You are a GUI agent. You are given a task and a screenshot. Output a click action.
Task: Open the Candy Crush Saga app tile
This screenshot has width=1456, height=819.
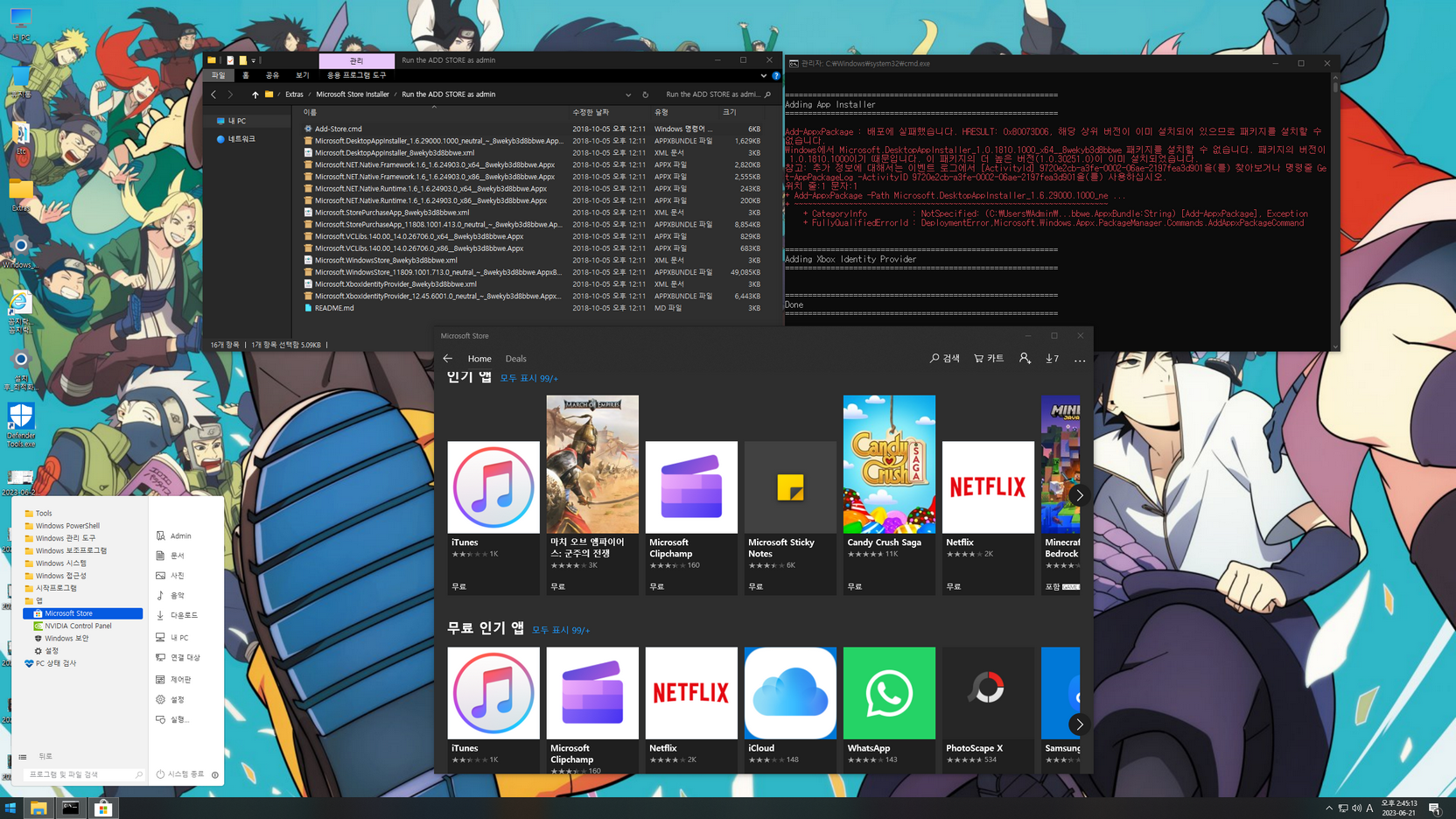889,495
